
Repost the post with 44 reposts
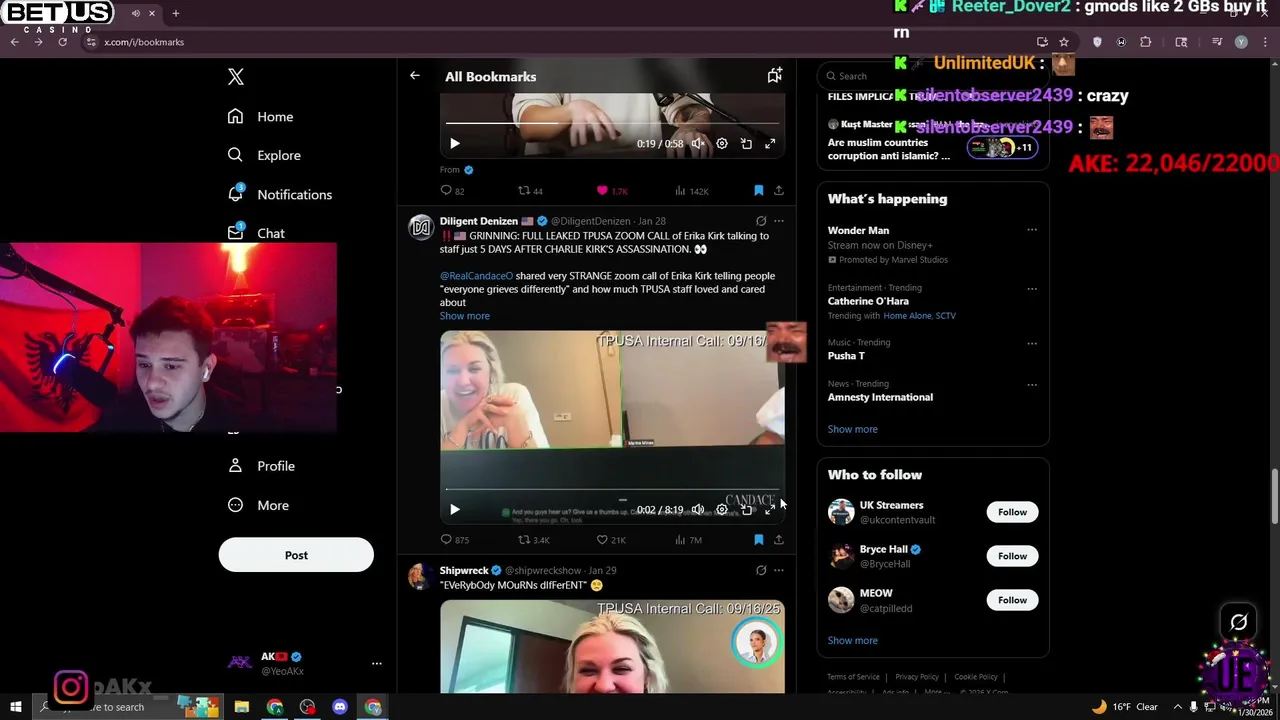[530, 190]
